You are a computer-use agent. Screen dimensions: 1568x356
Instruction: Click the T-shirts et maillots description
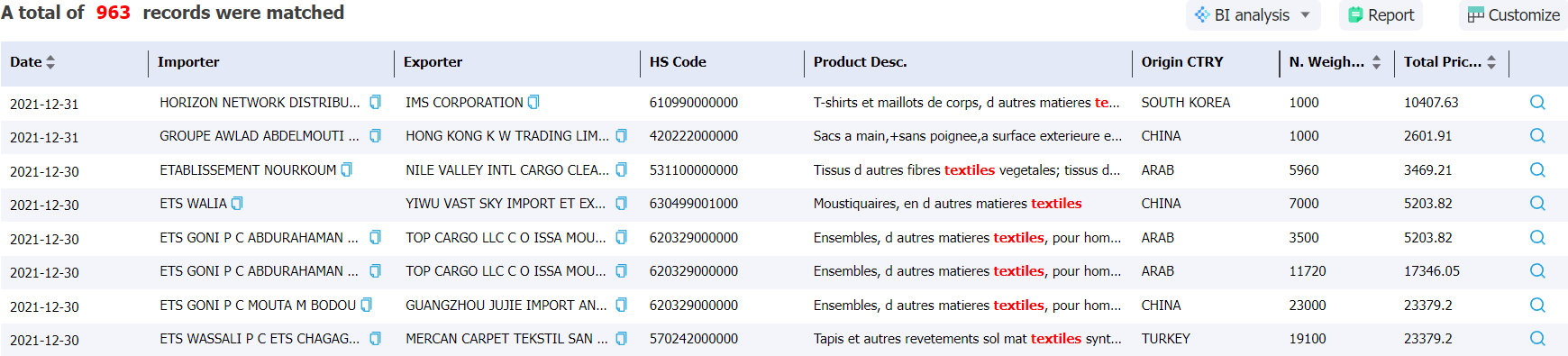click(967, 103)
